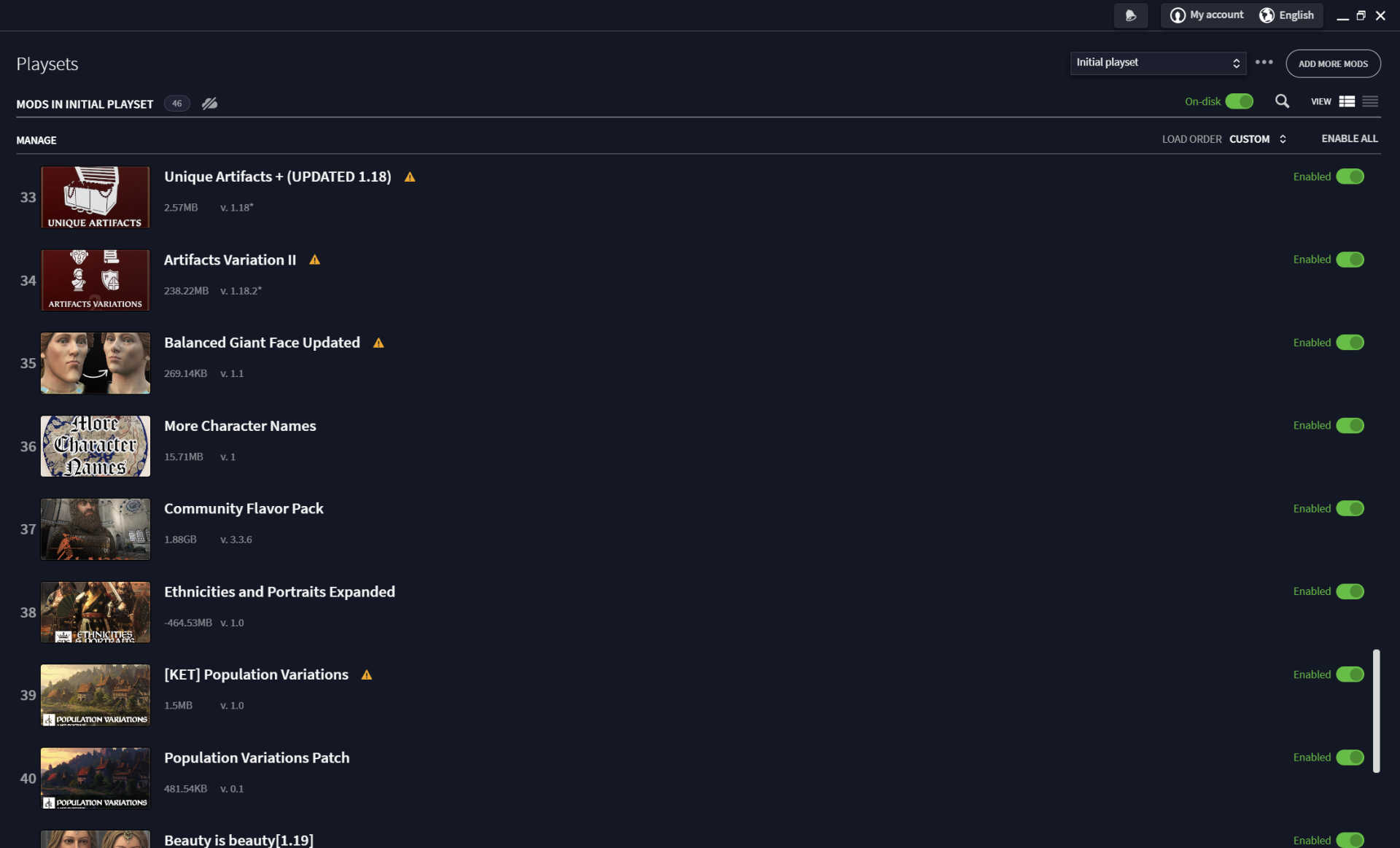Disable Population Variations Patch toggle
The image size is (1400, 848).
pyautogui.click(x=1350, y=758)
